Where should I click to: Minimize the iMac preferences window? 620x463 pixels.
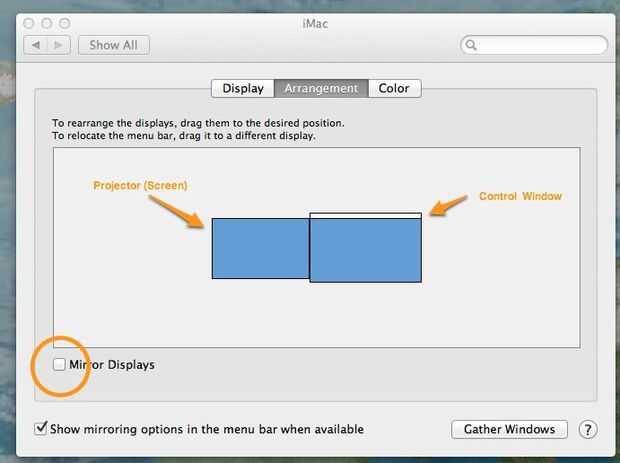pyautogui.click(x=46, y=22)
